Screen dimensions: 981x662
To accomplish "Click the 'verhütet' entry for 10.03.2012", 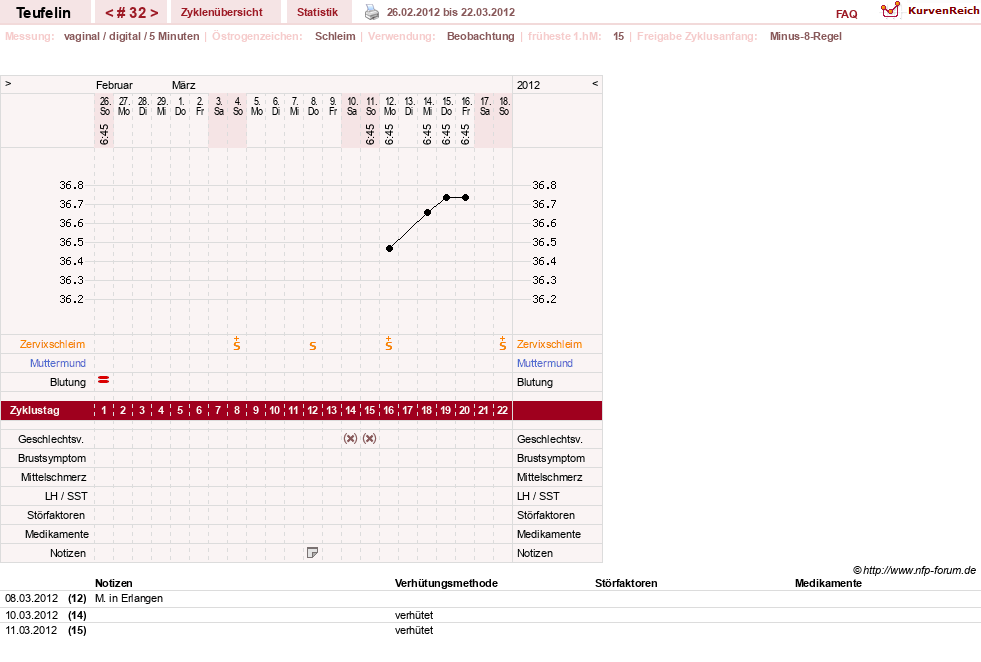I will 414,615.
